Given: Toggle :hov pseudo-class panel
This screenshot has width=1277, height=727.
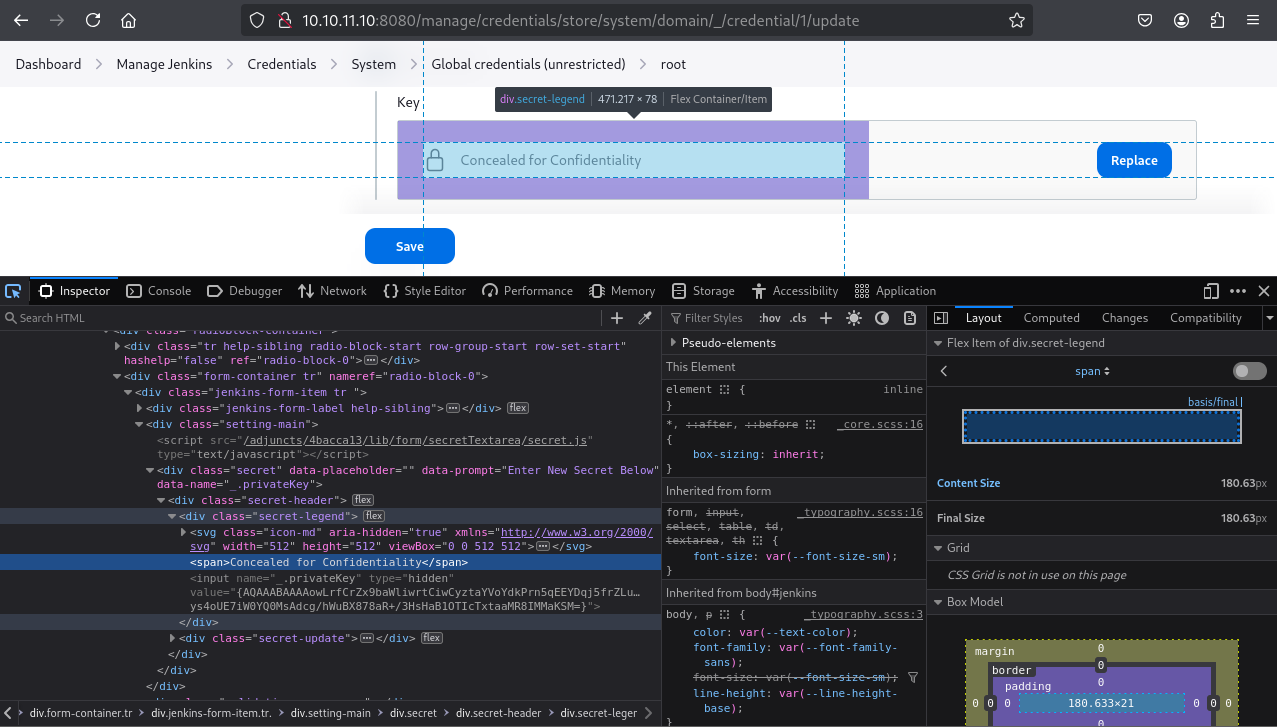Looking at the screenshot, I should coord(770,318).
